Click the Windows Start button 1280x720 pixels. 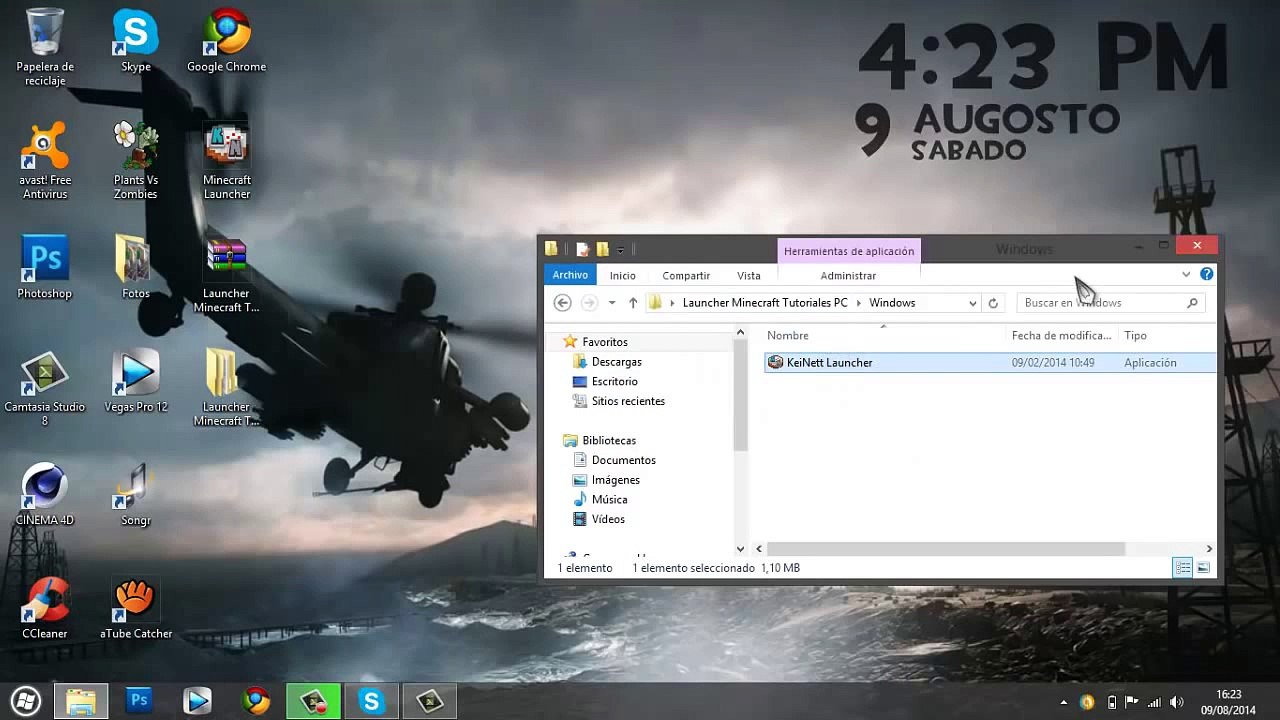coord(26,701)
